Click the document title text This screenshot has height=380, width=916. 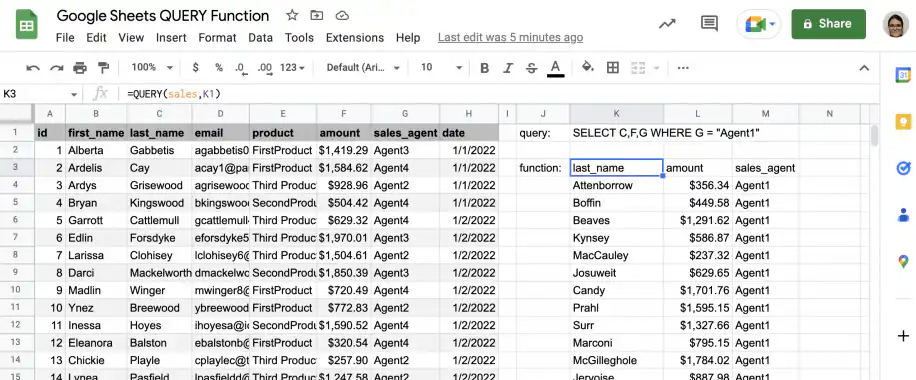(163, 16)
